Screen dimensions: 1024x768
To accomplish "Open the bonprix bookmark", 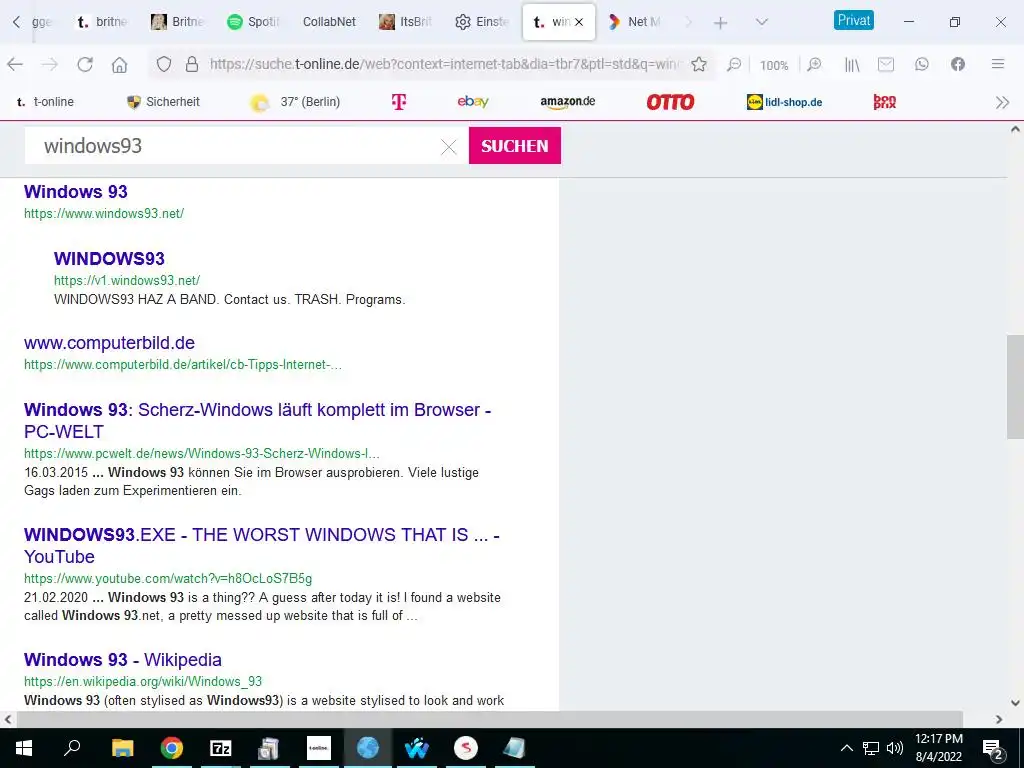I will pos(885,102).
